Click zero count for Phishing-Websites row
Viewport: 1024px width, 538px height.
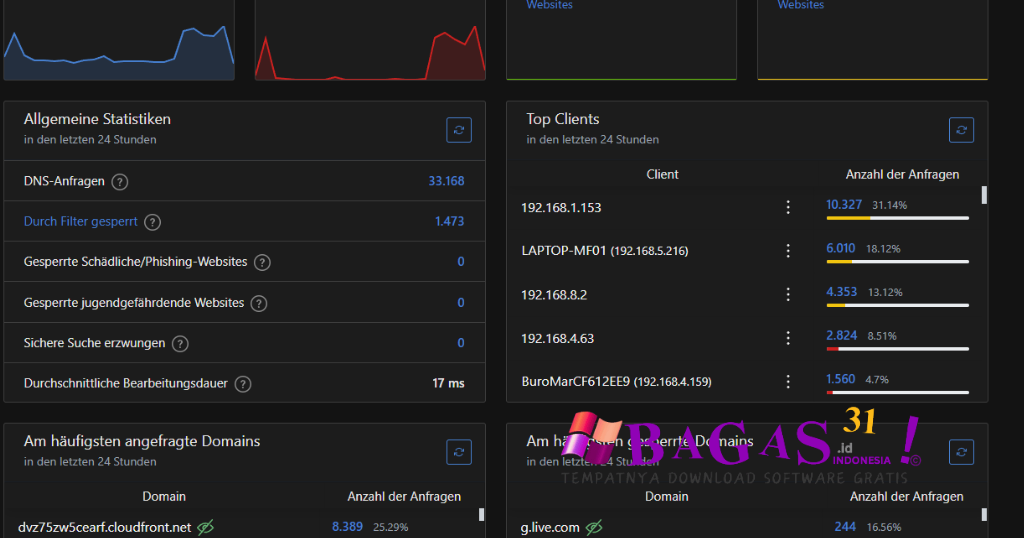[x=460, y=262]
